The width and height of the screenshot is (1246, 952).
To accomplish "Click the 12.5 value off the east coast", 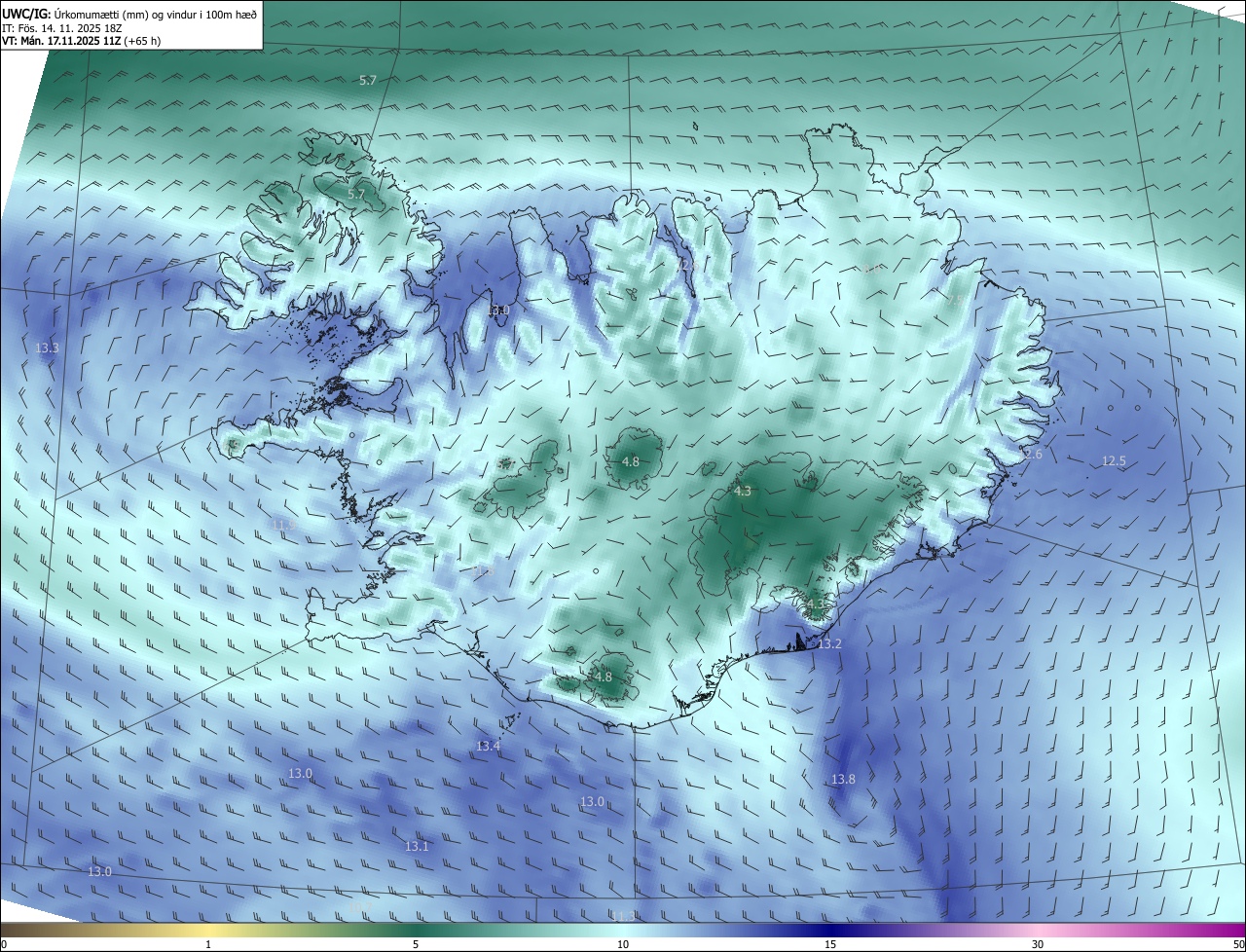I will coord(1114,460).
